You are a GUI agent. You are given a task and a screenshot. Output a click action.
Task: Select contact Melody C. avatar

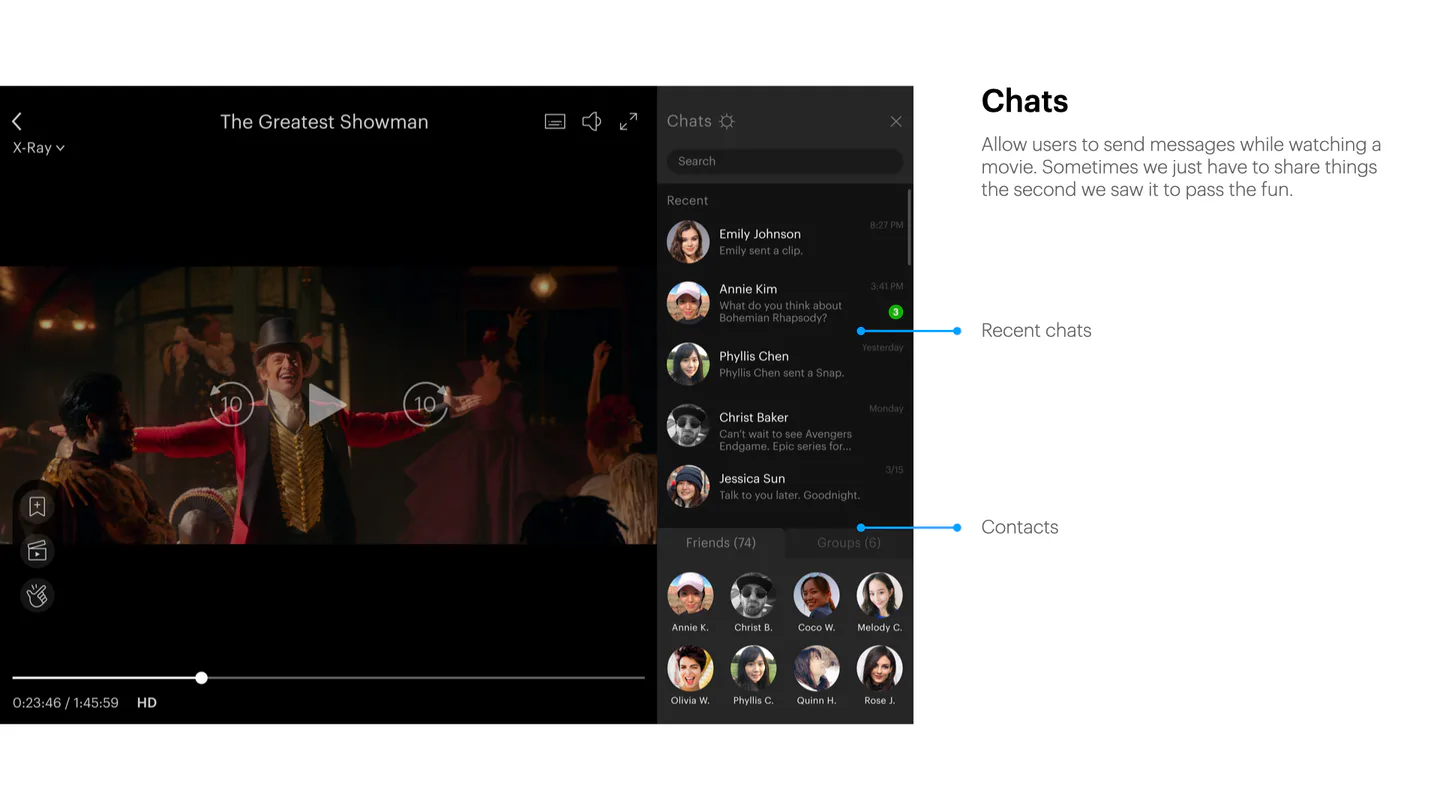click(879, 595)
